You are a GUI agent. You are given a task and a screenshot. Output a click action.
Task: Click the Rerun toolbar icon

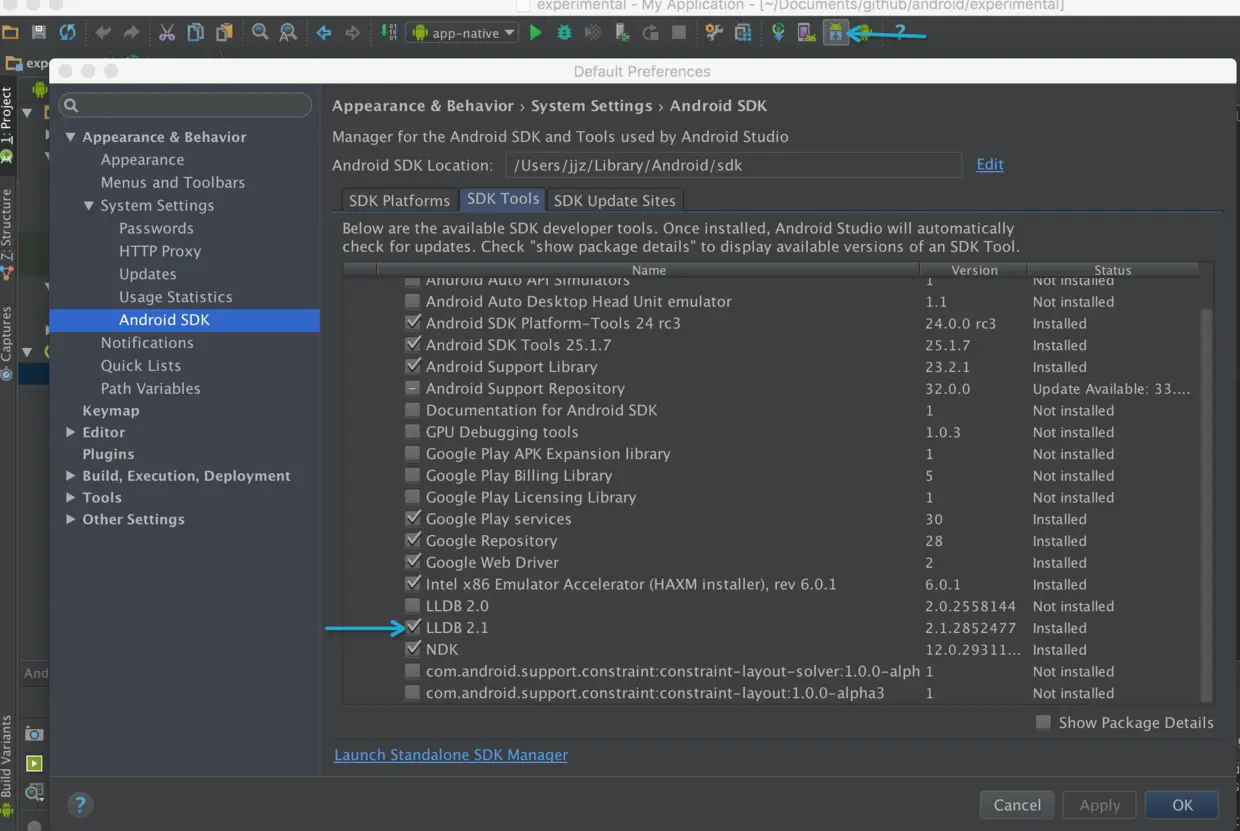(x=651, y=33)
